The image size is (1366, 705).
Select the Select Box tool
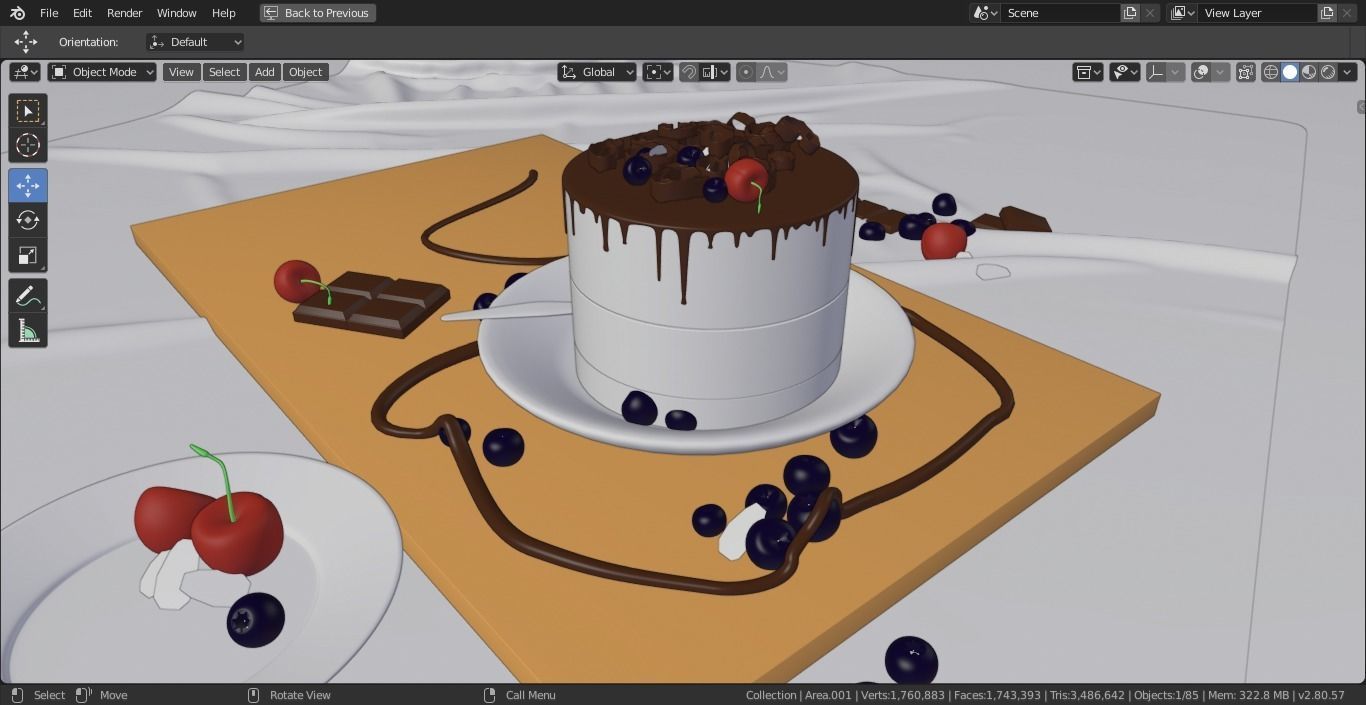(28, 110)
